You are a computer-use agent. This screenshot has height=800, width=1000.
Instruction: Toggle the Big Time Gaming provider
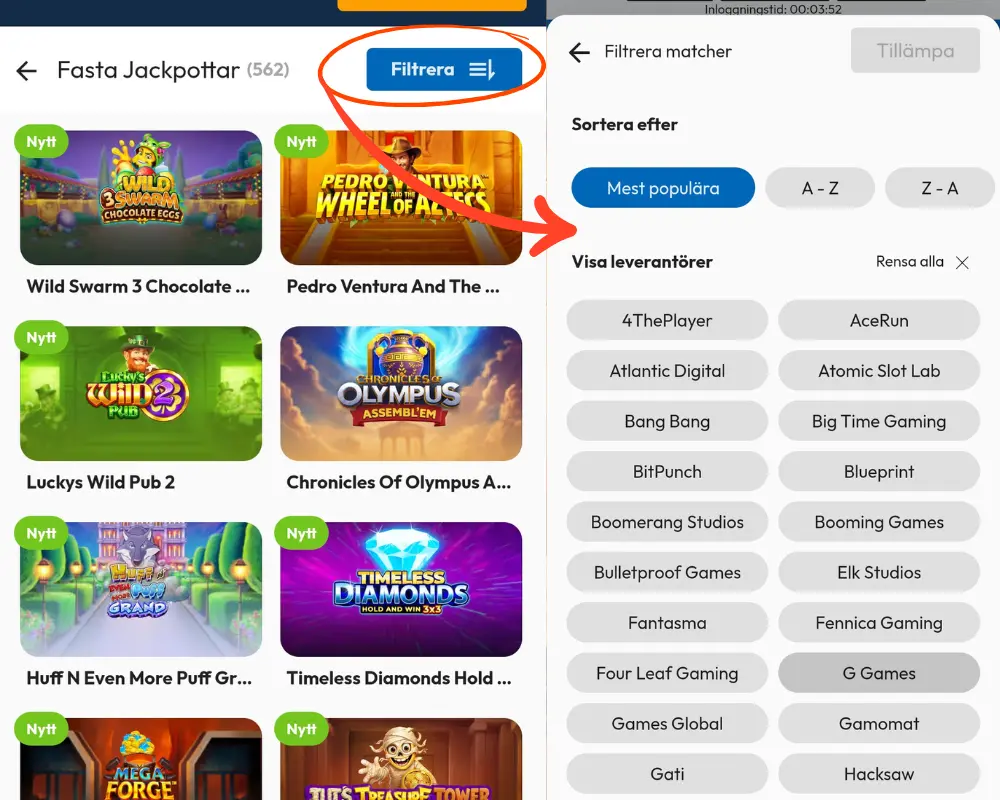879,421
